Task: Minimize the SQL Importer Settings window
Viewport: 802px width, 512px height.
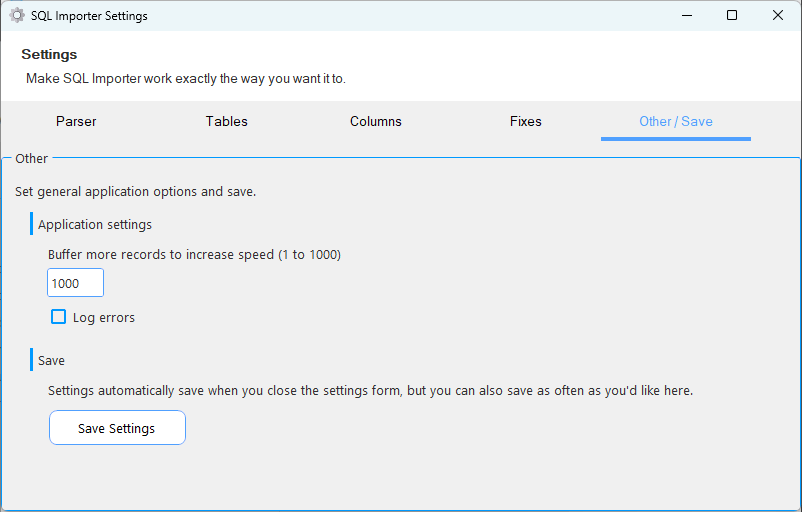Action: 687,15
